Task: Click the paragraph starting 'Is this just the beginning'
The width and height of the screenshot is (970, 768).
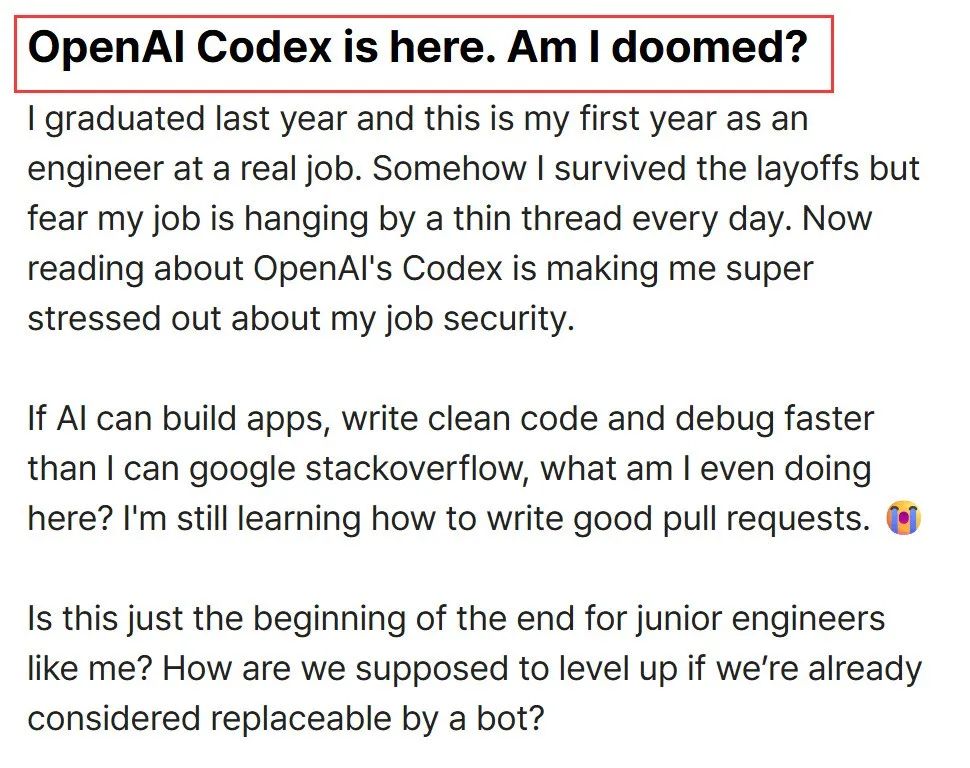Action: [474, 668]
